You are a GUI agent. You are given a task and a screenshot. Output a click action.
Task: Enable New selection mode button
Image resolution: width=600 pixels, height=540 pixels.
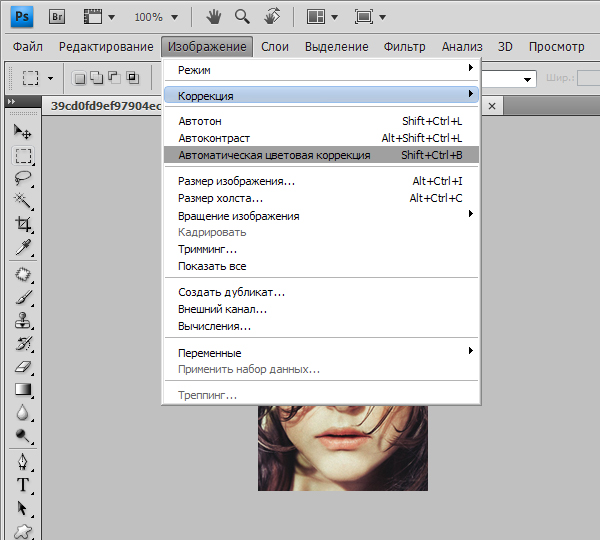tap(79, 78)
